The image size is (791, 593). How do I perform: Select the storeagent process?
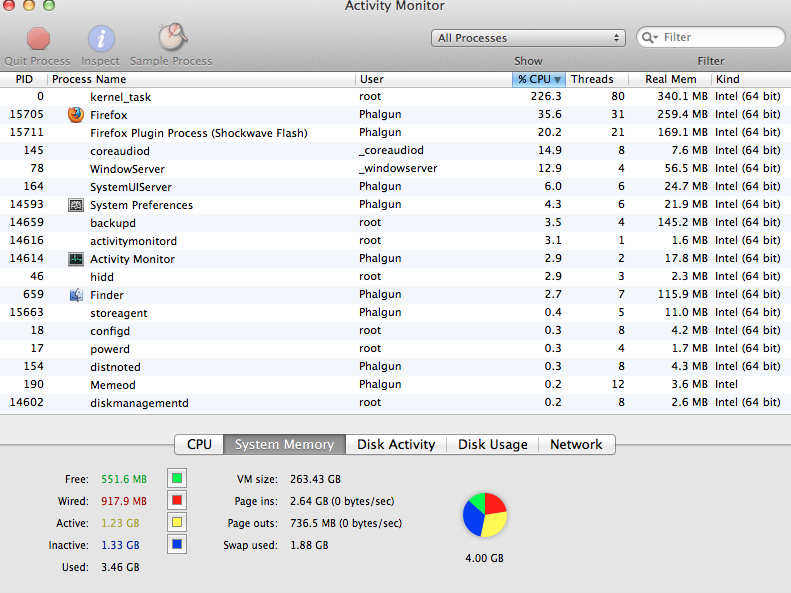[x=396, y=313]
